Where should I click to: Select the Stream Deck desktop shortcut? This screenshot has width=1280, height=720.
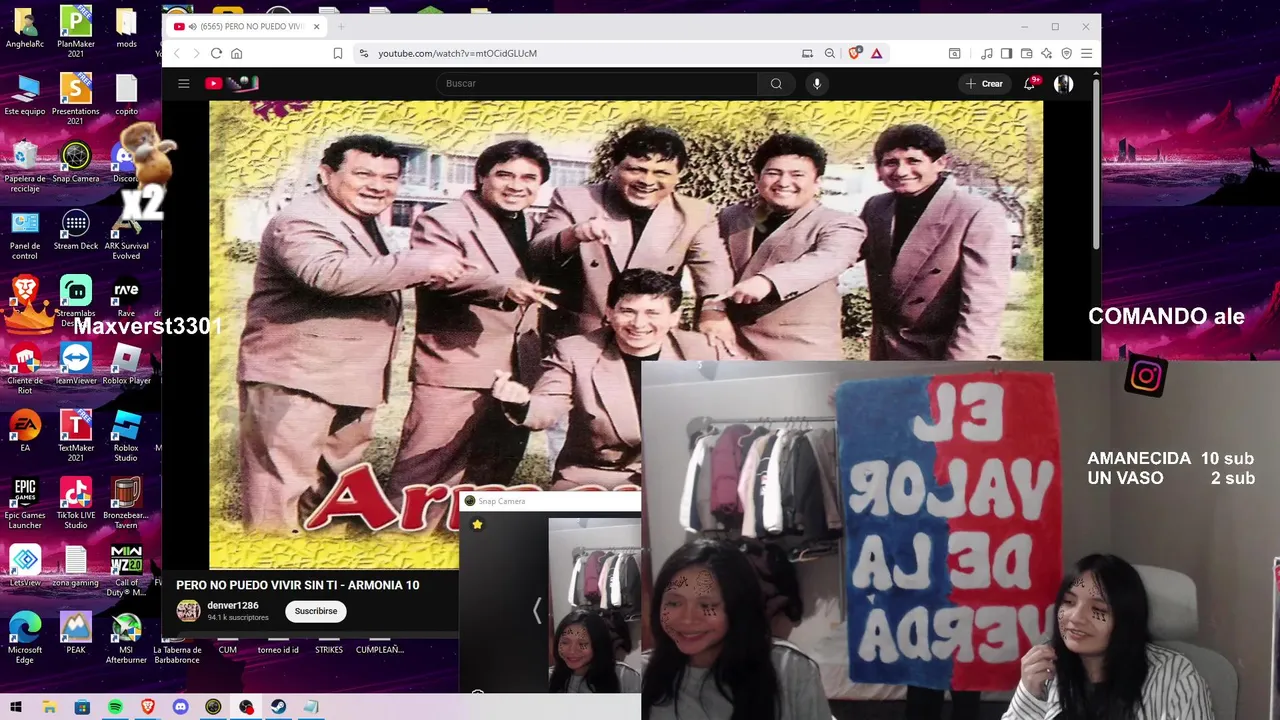pos(76,231)
